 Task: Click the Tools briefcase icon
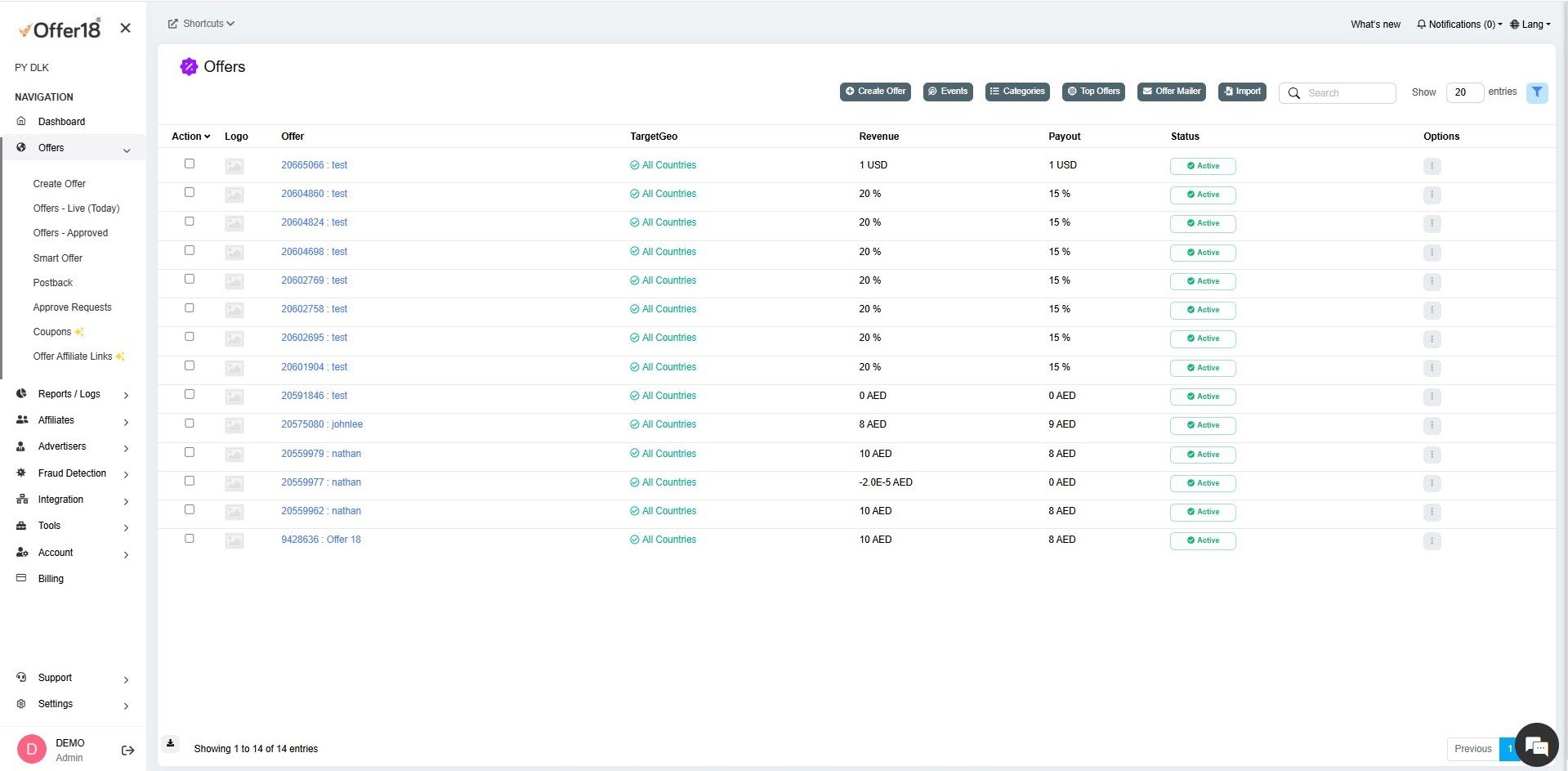pyautogui.click(x=21, y=526)
